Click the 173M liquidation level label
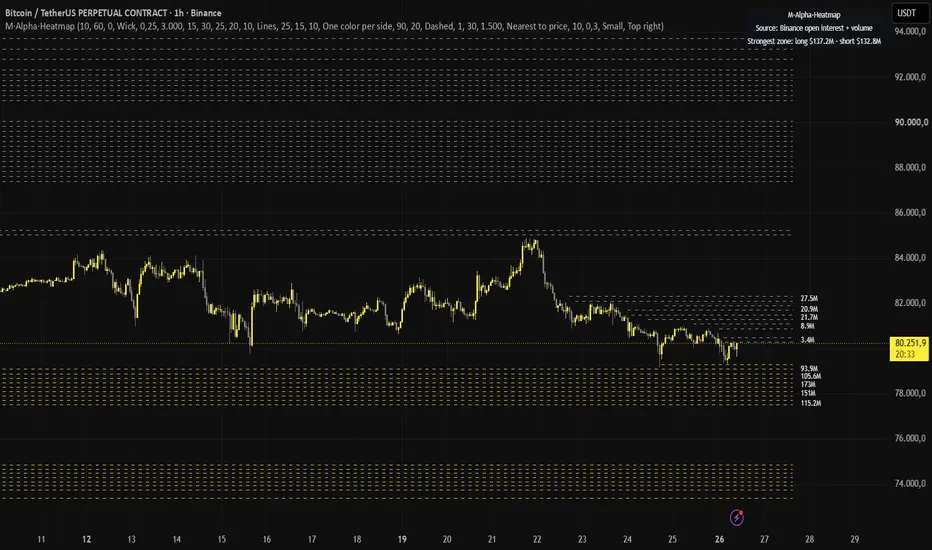 808,385
